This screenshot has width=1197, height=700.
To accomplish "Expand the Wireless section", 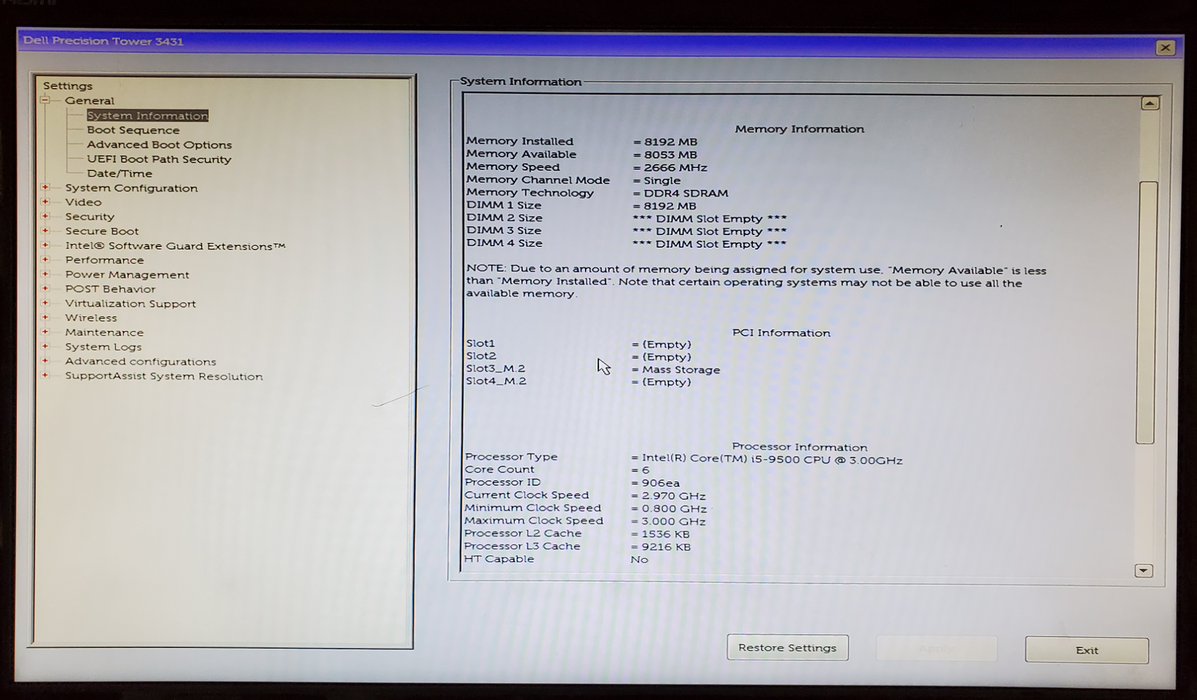I will 45,318.
